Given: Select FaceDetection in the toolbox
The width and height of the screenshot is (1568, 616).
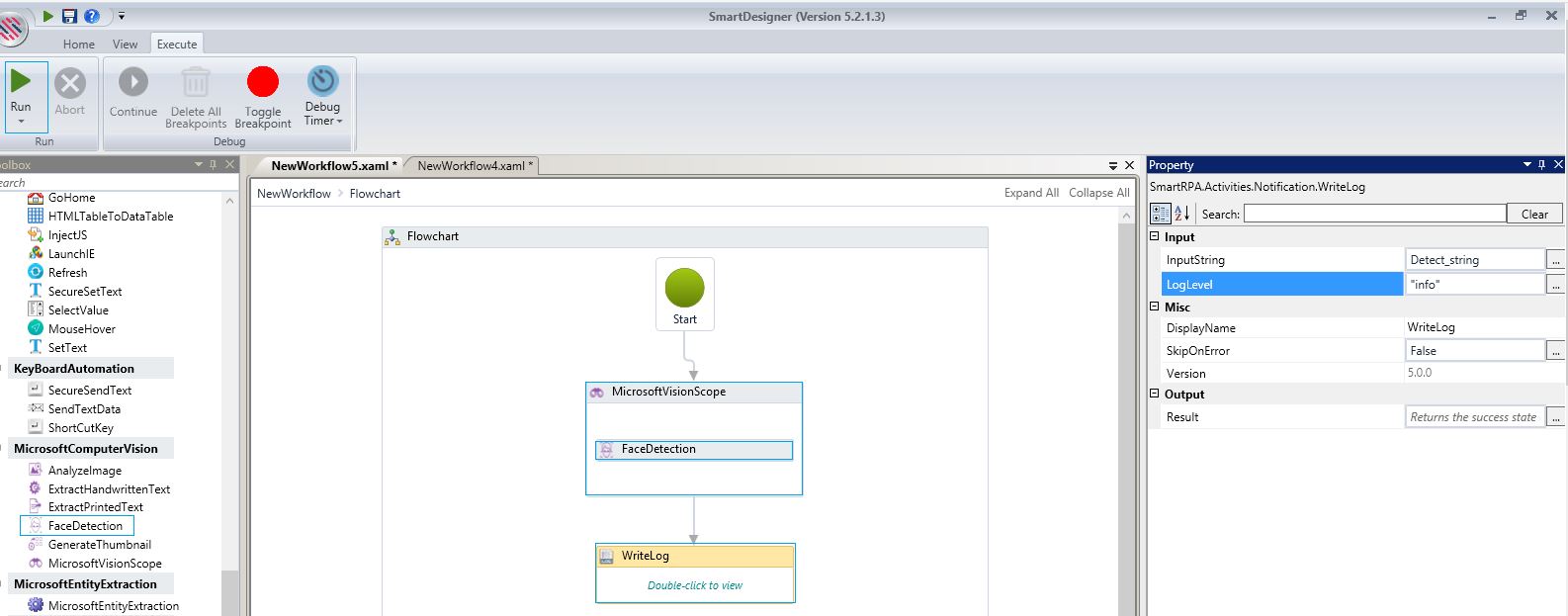Looking at the screenshot, I should (x=85, y=526).
